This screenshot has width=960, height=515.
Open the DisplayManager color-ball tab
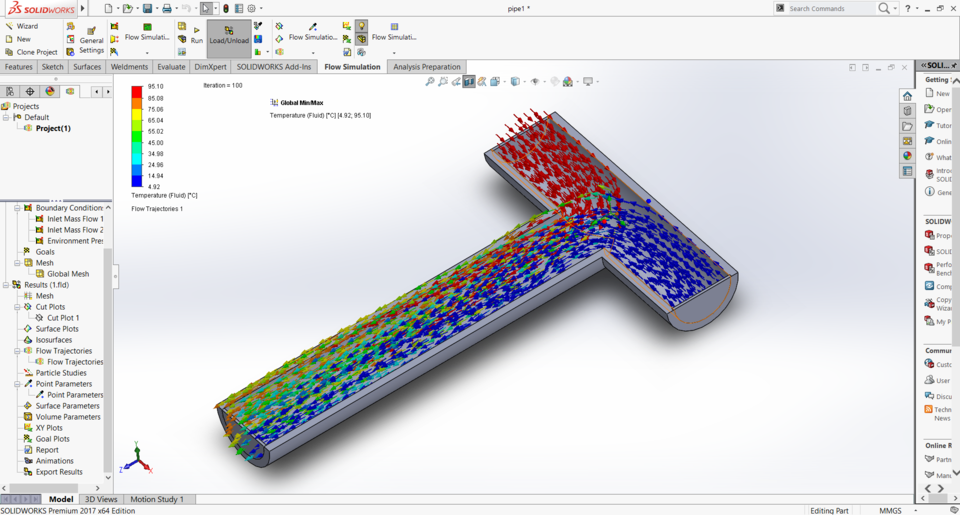pyautogui.click(x=50, y=91)
